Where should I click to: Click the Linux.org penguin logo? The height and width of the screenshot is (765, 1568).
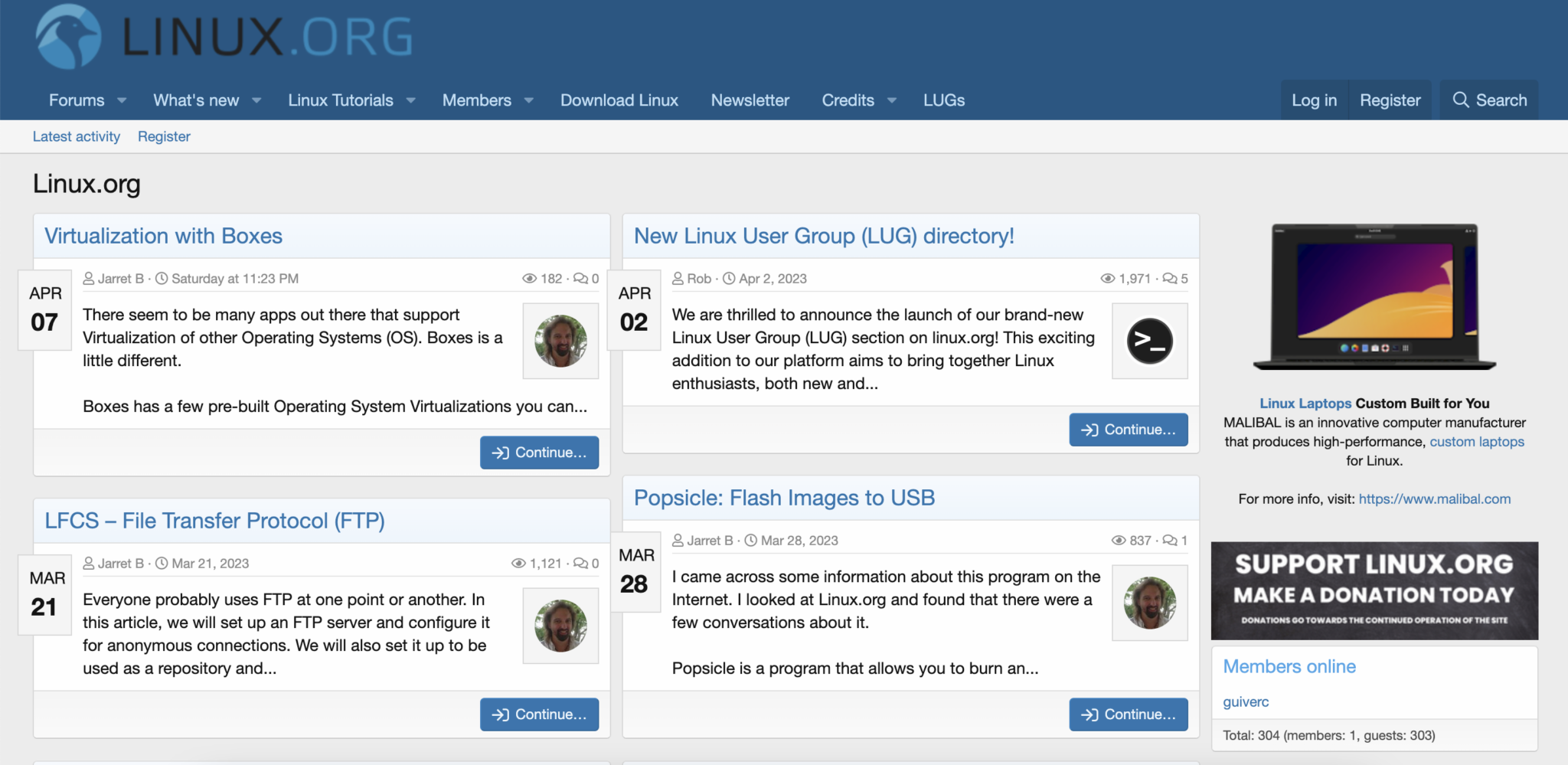[x=66, y=37]
